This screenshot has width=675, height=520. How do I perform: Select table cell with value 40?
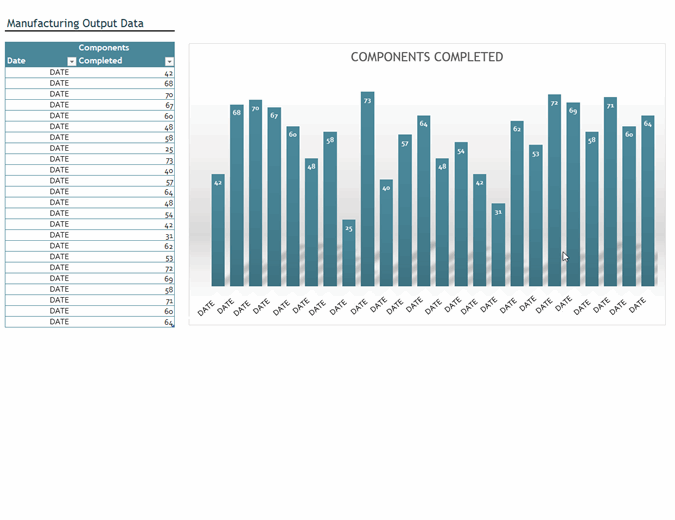pos(126,170)
